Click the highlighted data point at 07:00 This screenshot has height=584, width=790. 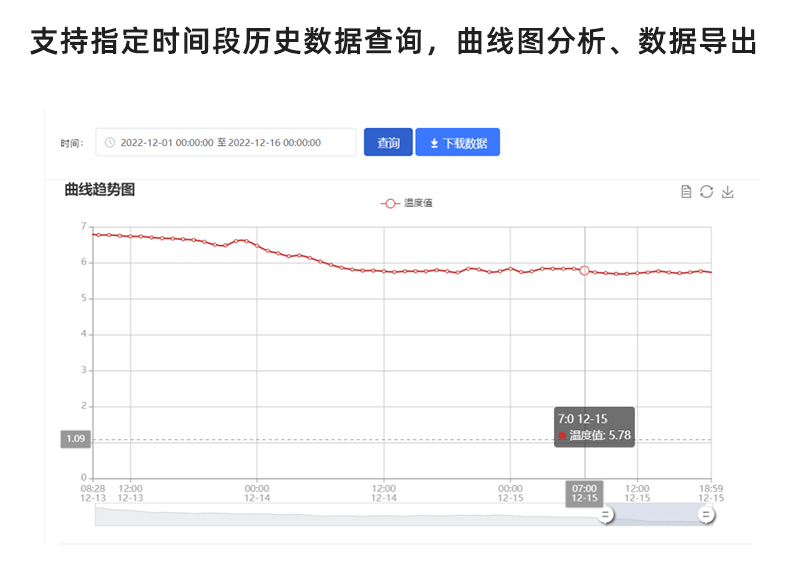585,270
